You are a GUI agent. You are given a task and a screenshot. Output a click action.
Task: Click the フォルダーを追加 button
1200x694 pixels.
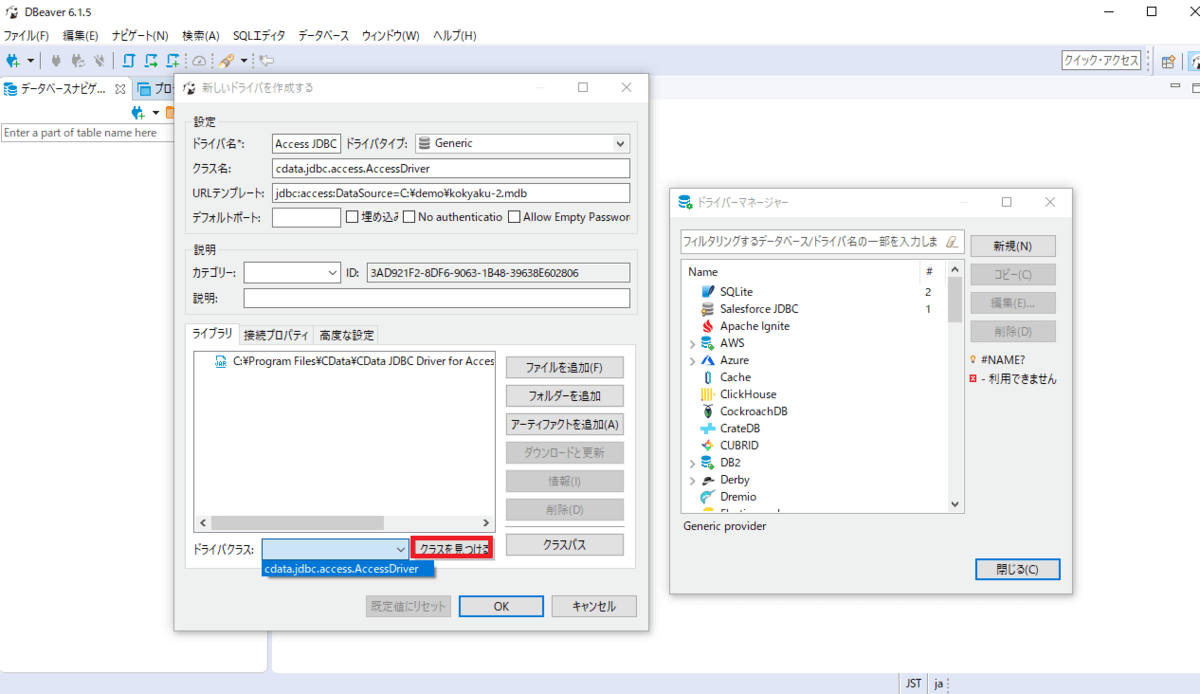pyautogui.click(x=565, y=395)
